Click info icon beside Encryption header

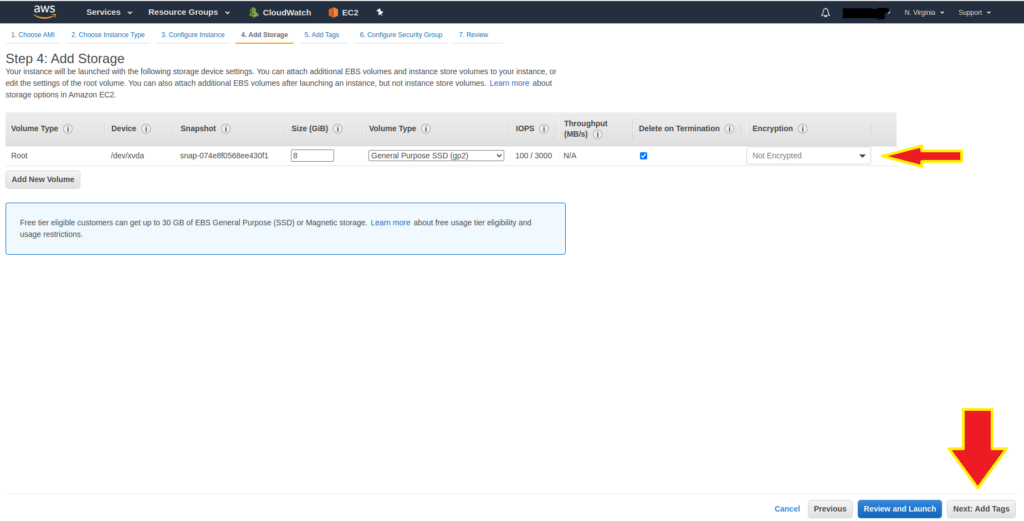coord(803,129)
